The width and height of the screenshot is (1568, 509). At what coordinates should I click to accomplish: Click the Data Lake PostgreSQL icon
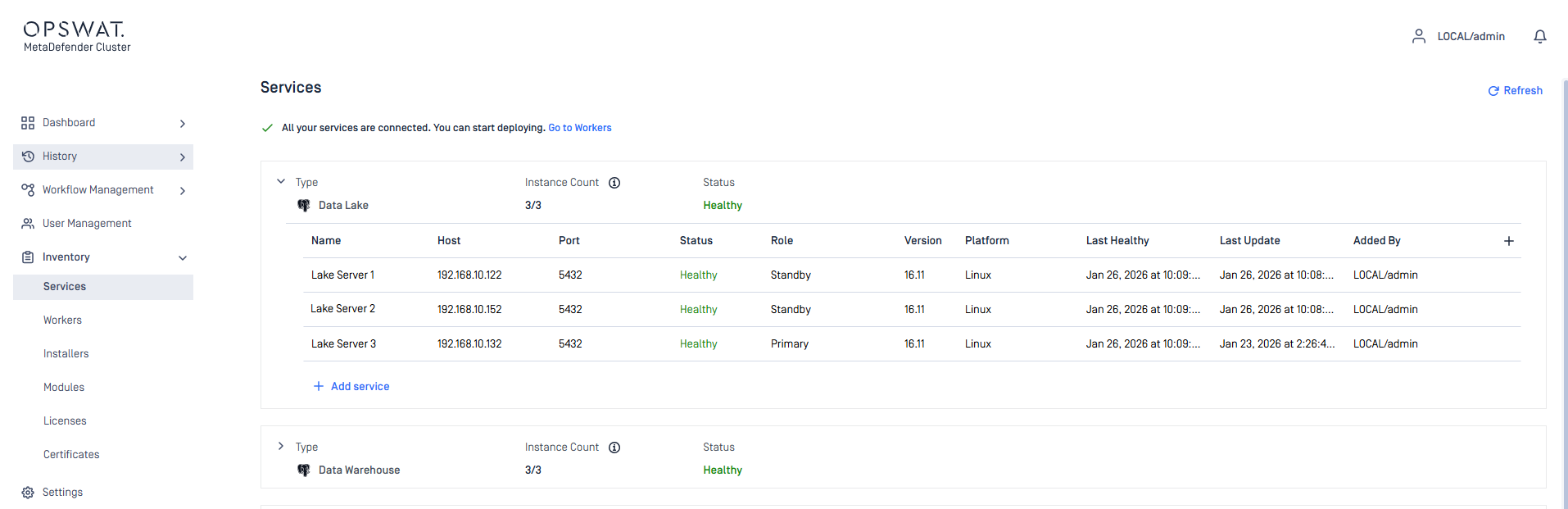click(x=304, y=206)
